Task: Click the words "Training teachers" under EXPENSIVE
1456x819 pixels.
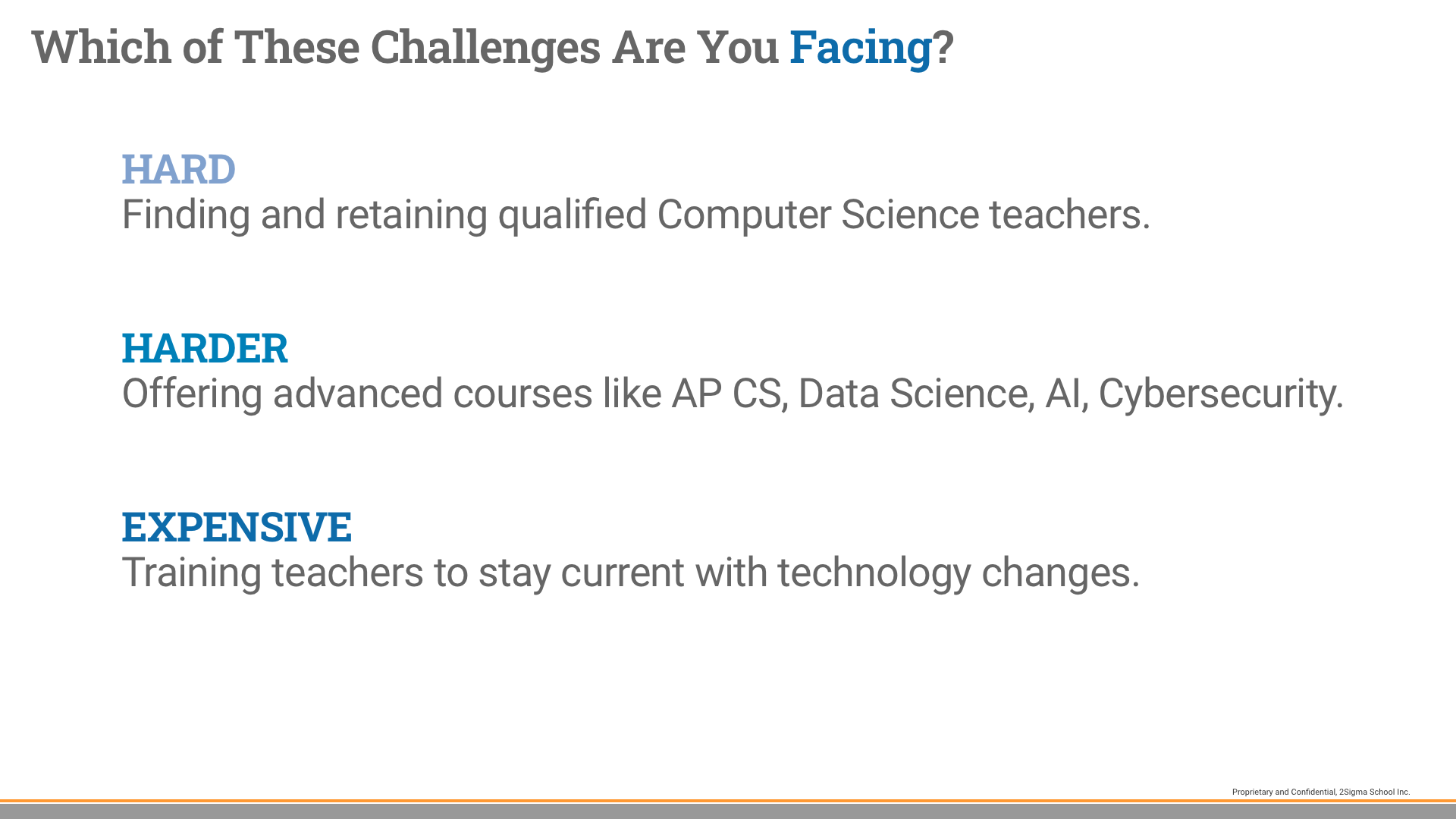Action: 272,573
